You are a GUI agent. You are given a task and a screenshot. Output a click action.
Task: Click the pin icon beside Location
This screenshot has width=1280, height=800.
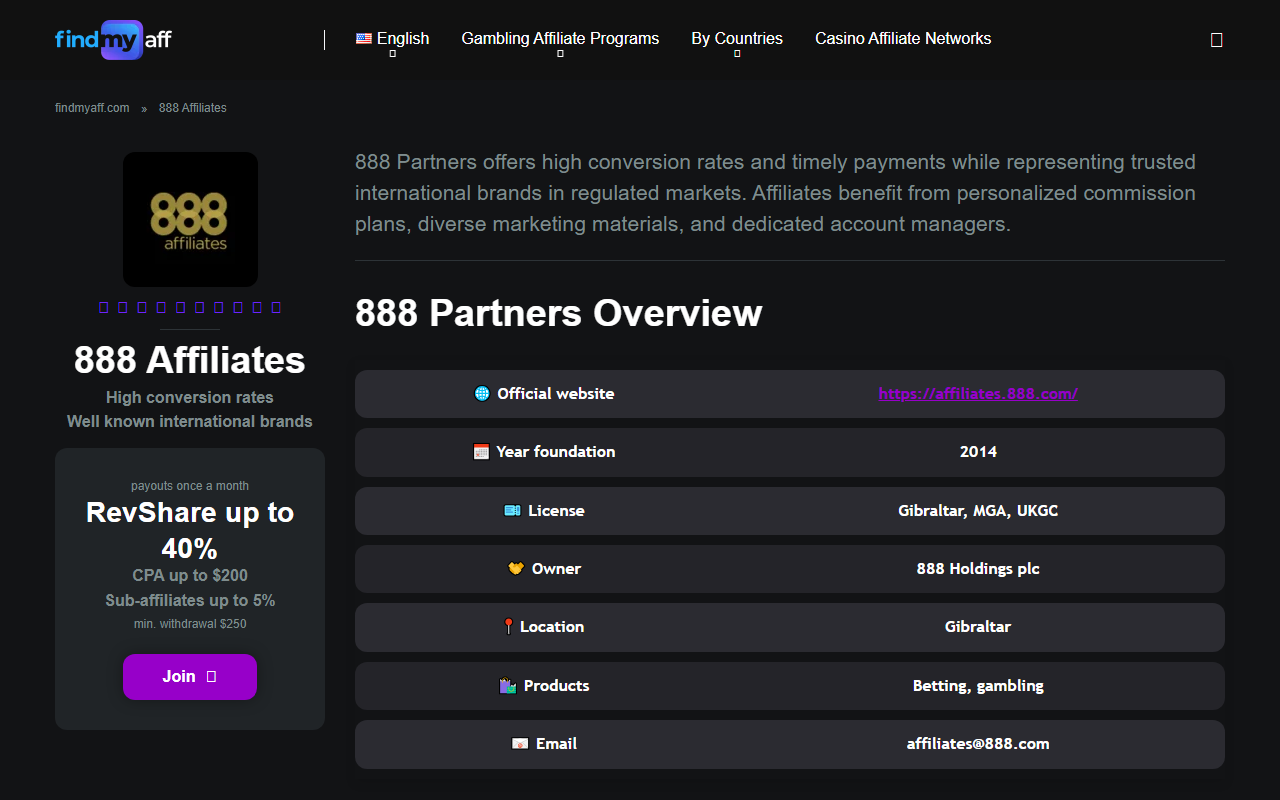coord(508,627)
